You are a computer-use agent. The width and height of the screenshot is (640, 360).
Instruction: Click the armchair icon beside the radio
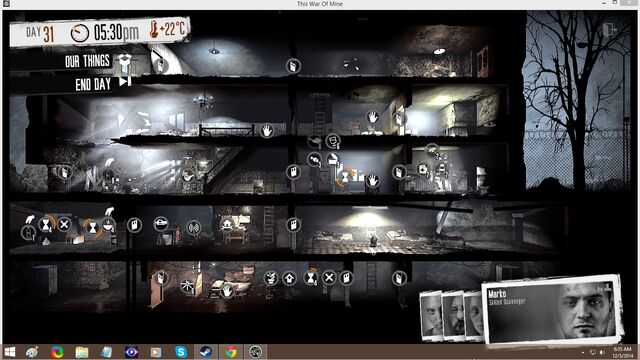pyautogui.click(x=161, y=223)
